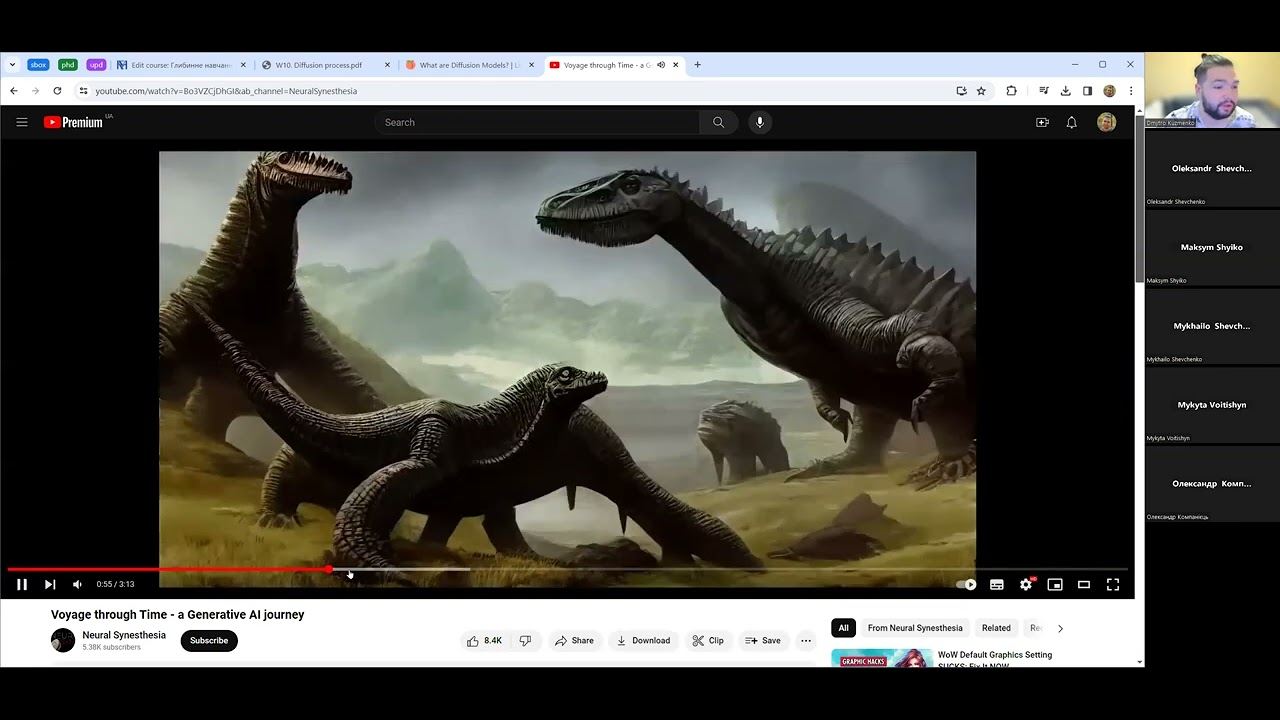
Task: Install app icon in address bar
Action: pos(962,91)
